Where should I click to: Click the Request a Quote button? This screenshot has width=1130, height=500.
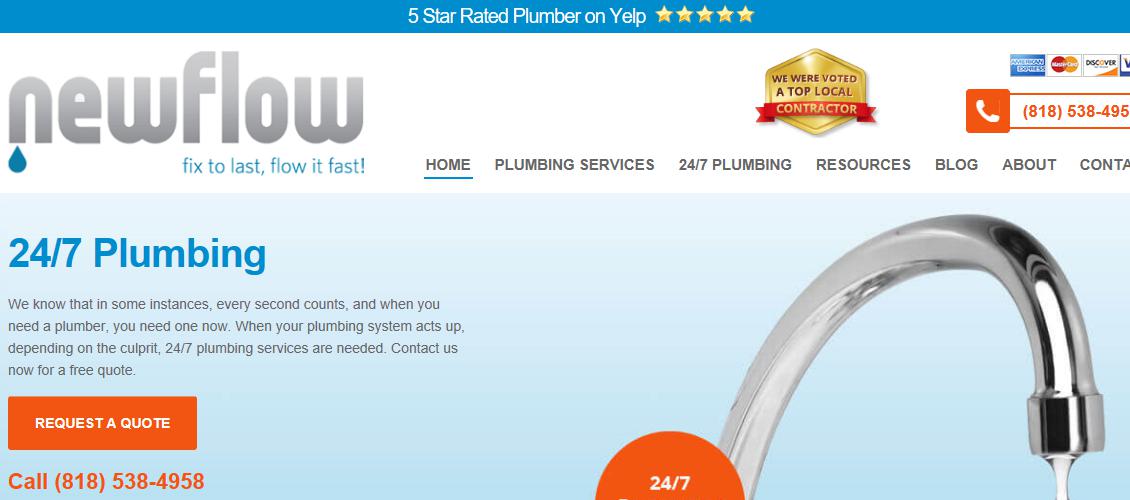pos(102,423)
